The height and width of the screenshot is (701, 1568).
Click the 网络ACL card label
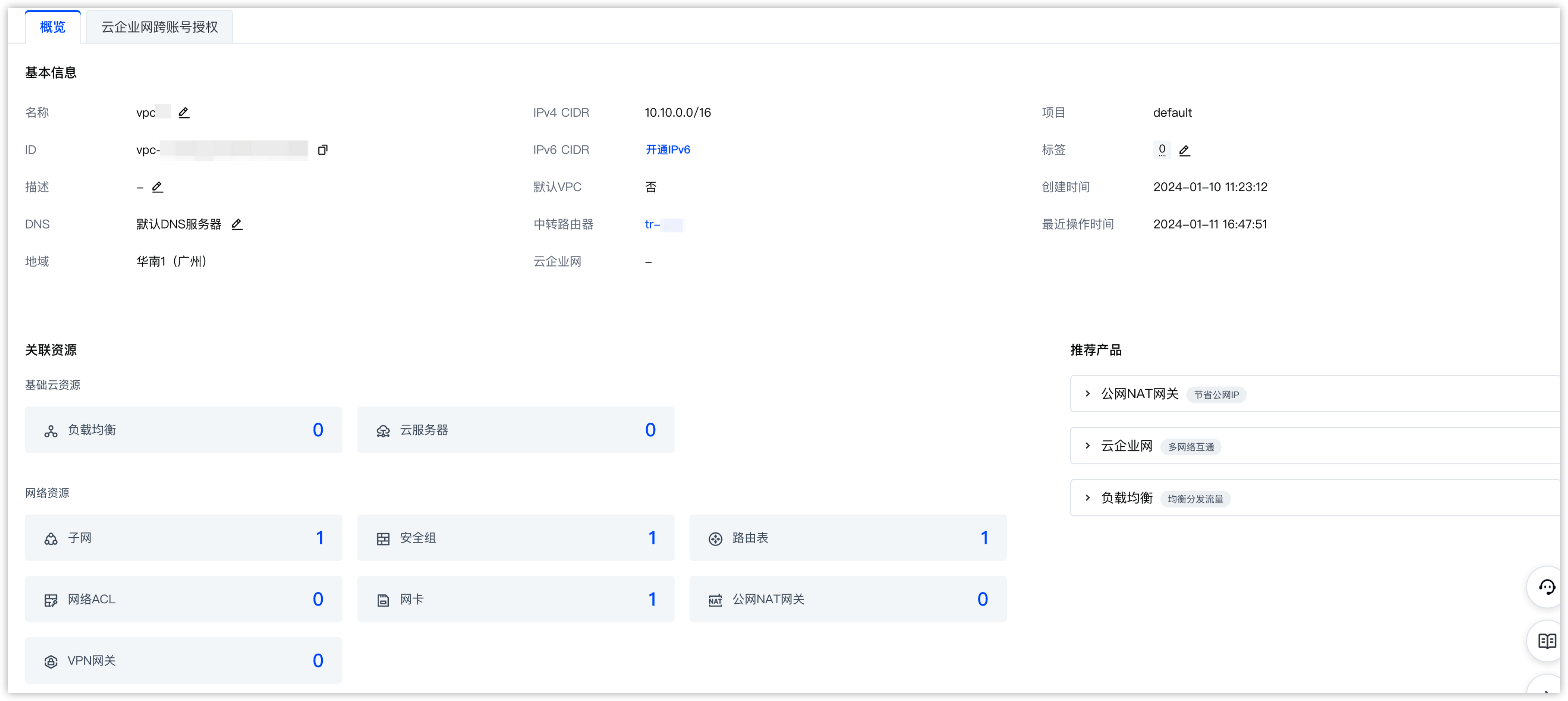(x=91, y=600)
